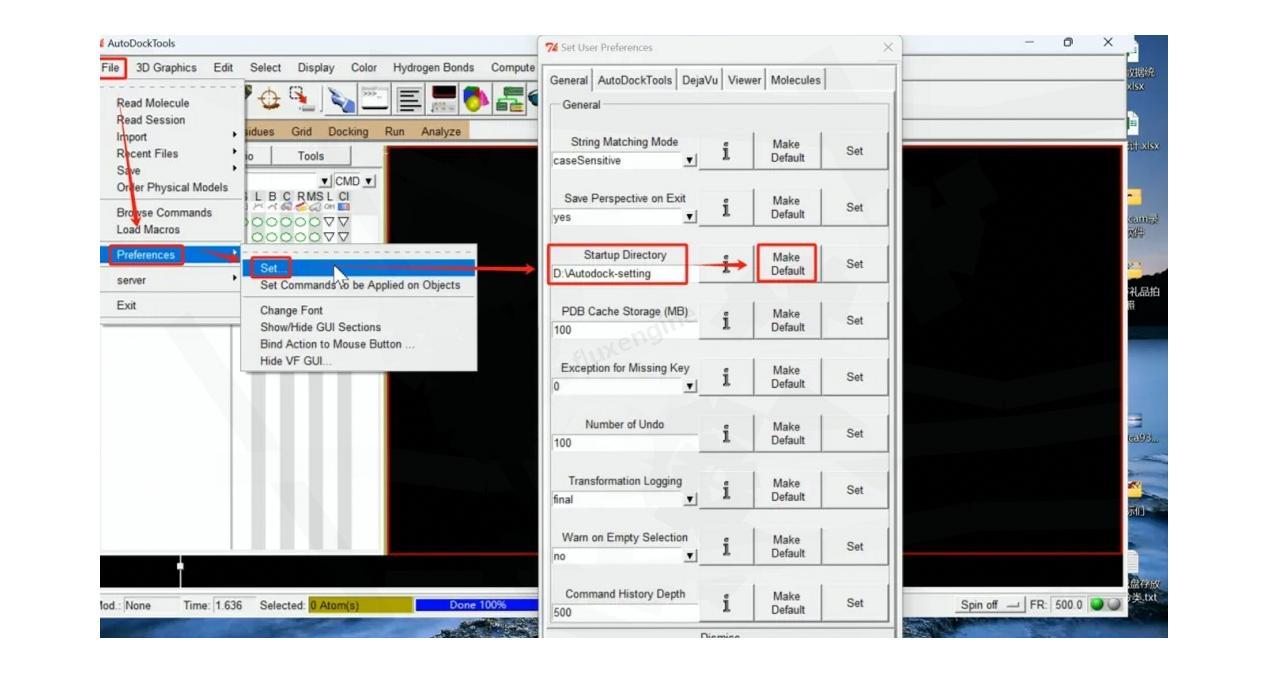Click the C column icon in dashboard
This screenshot has width=1268, height=674.
tap(286, 206)
